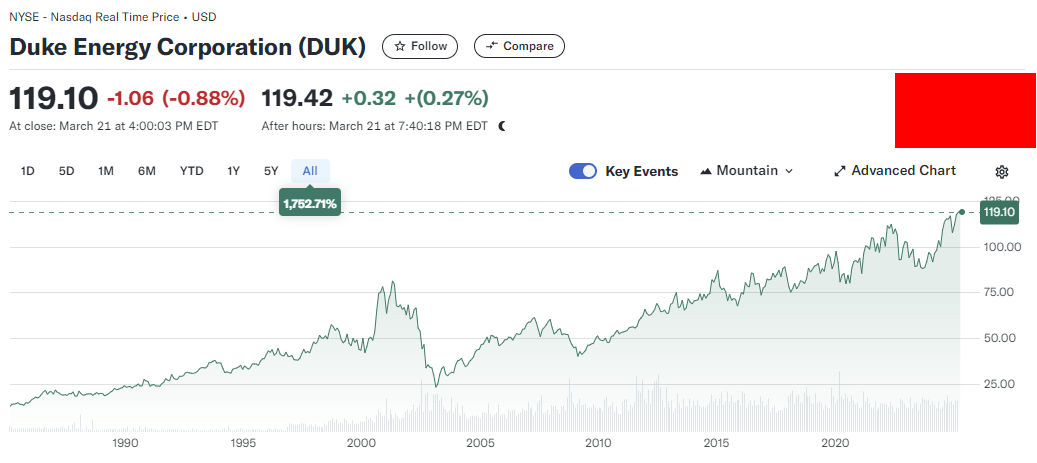
Task: Click the 1990 x-axis label
Action: click(125, 443)
